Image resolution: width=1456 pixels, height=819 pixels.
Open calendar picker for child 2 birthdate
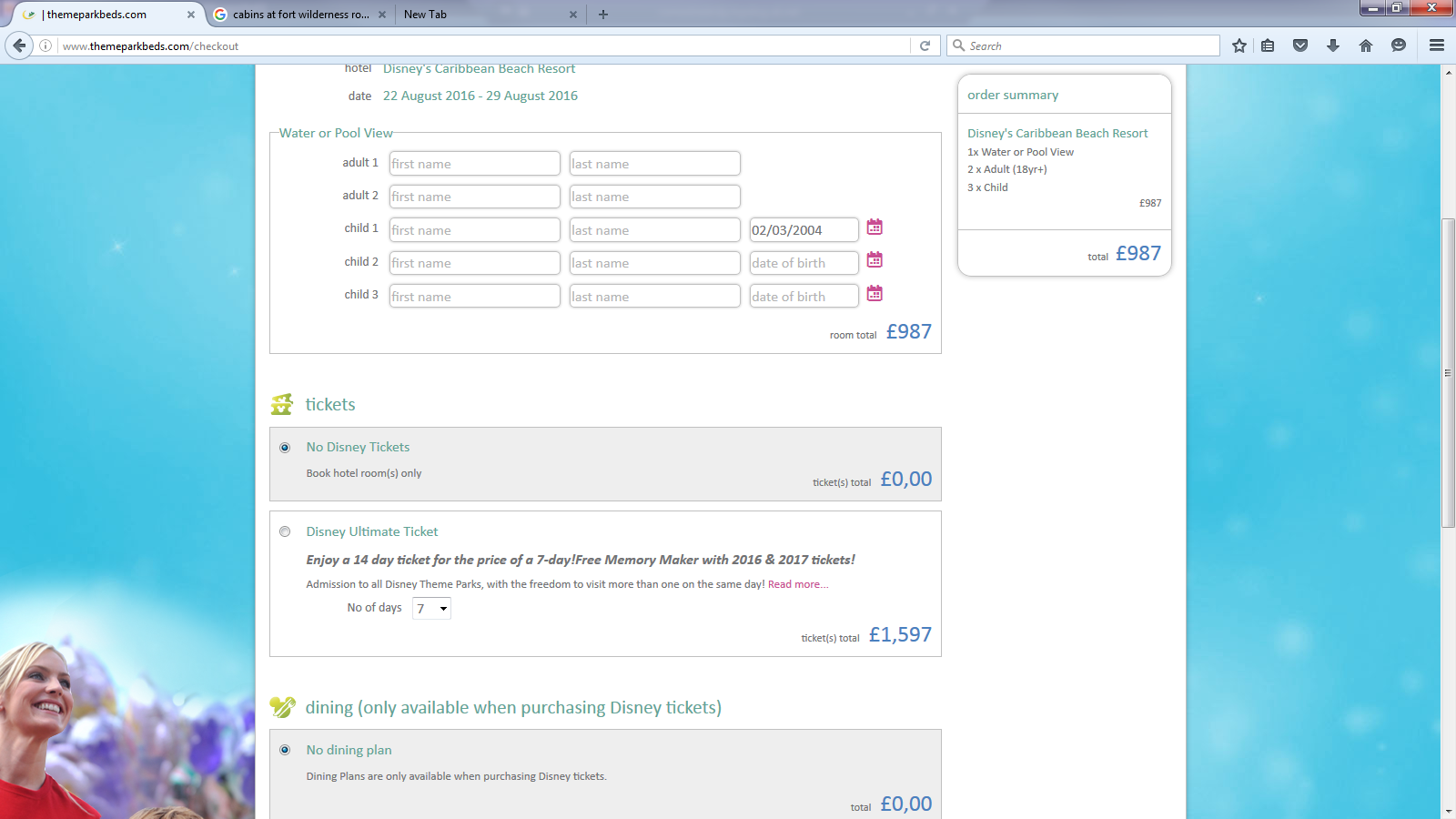click(x=875, y=260)
